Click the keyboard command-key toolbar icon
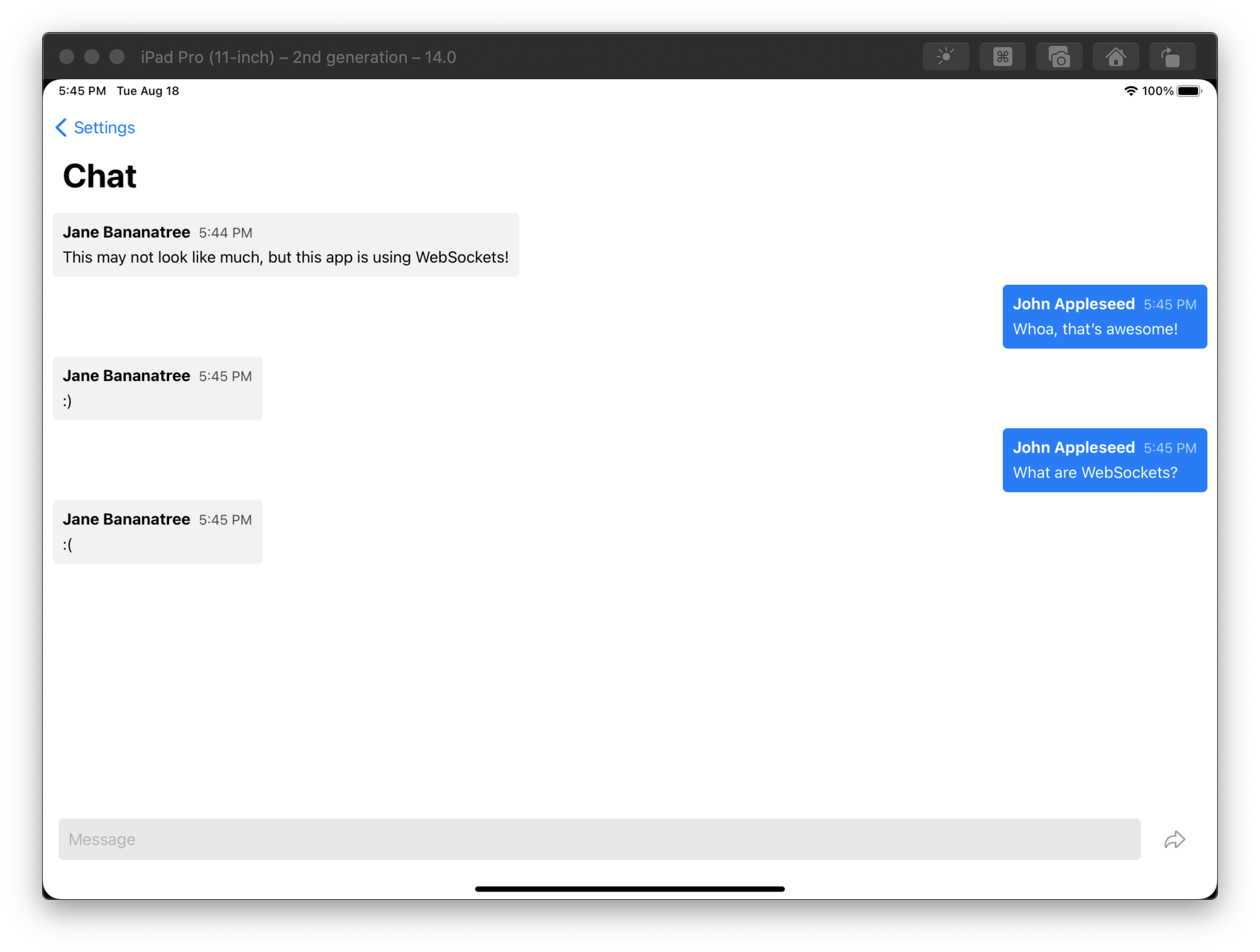 pyautogui.click(x=1002, y=57)
